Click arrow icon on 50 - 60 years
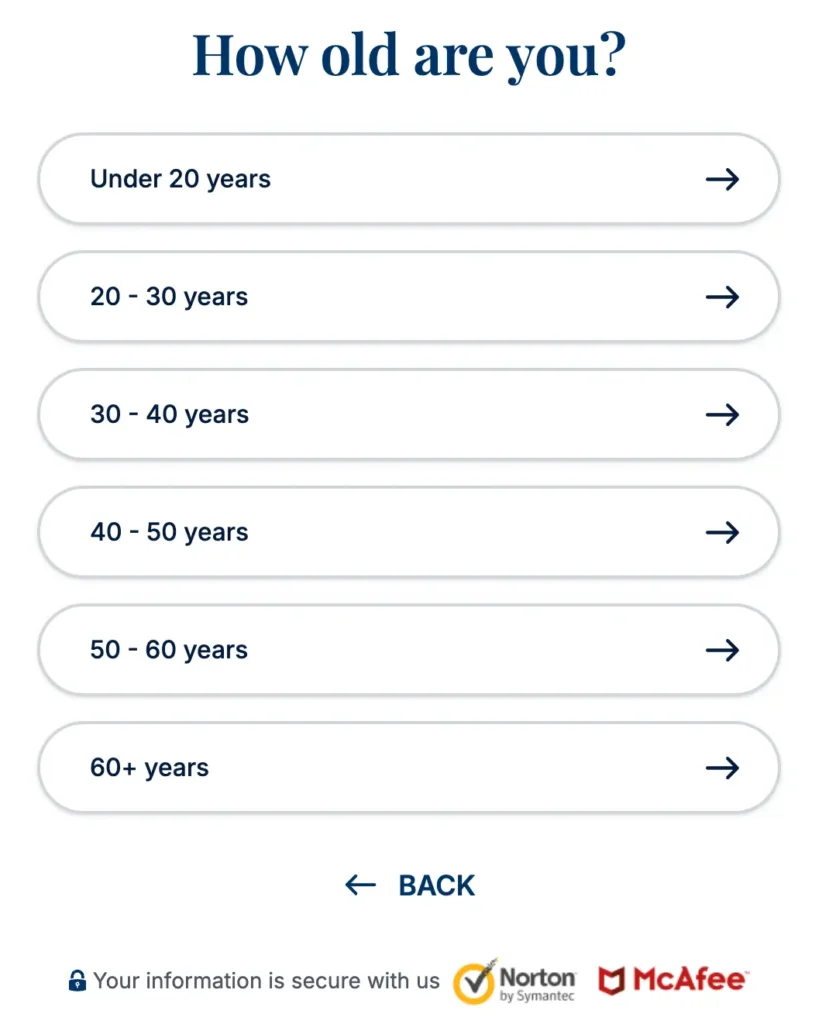The height and width of the screenshot is (1024, 829). pos(722,650)
